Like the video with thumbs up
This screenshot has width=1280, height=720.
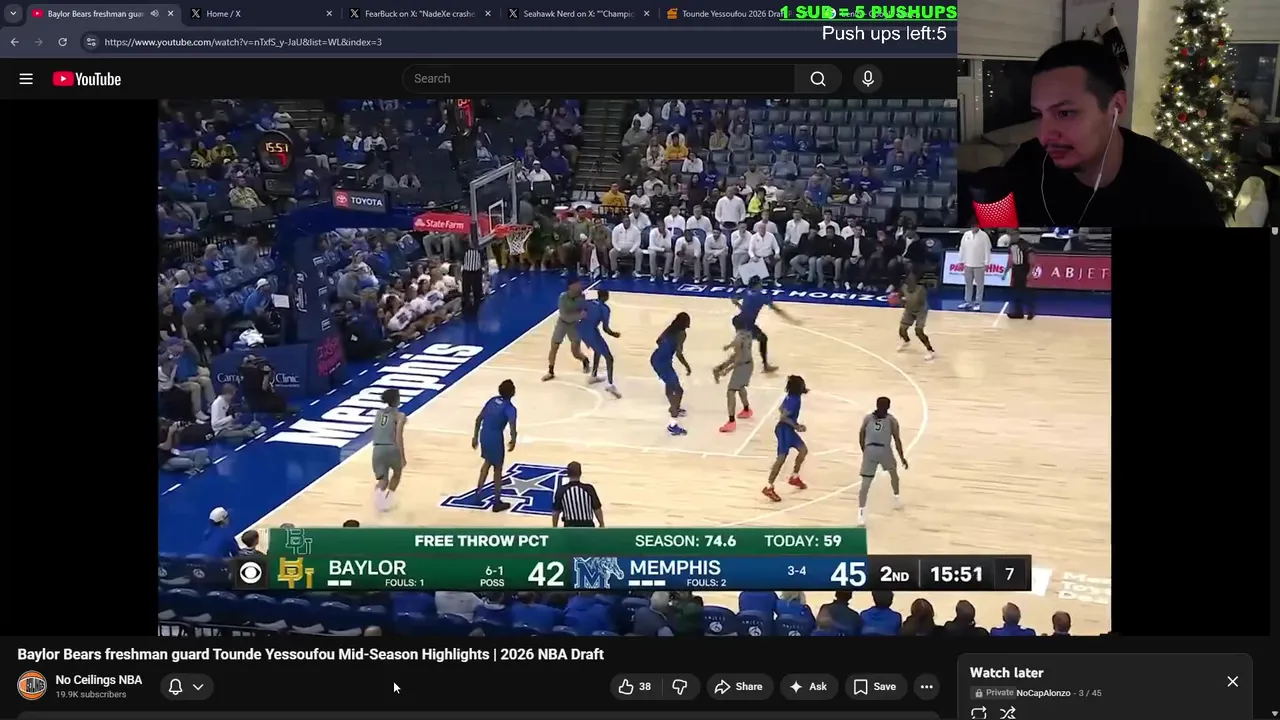click(x=634, y=686)
